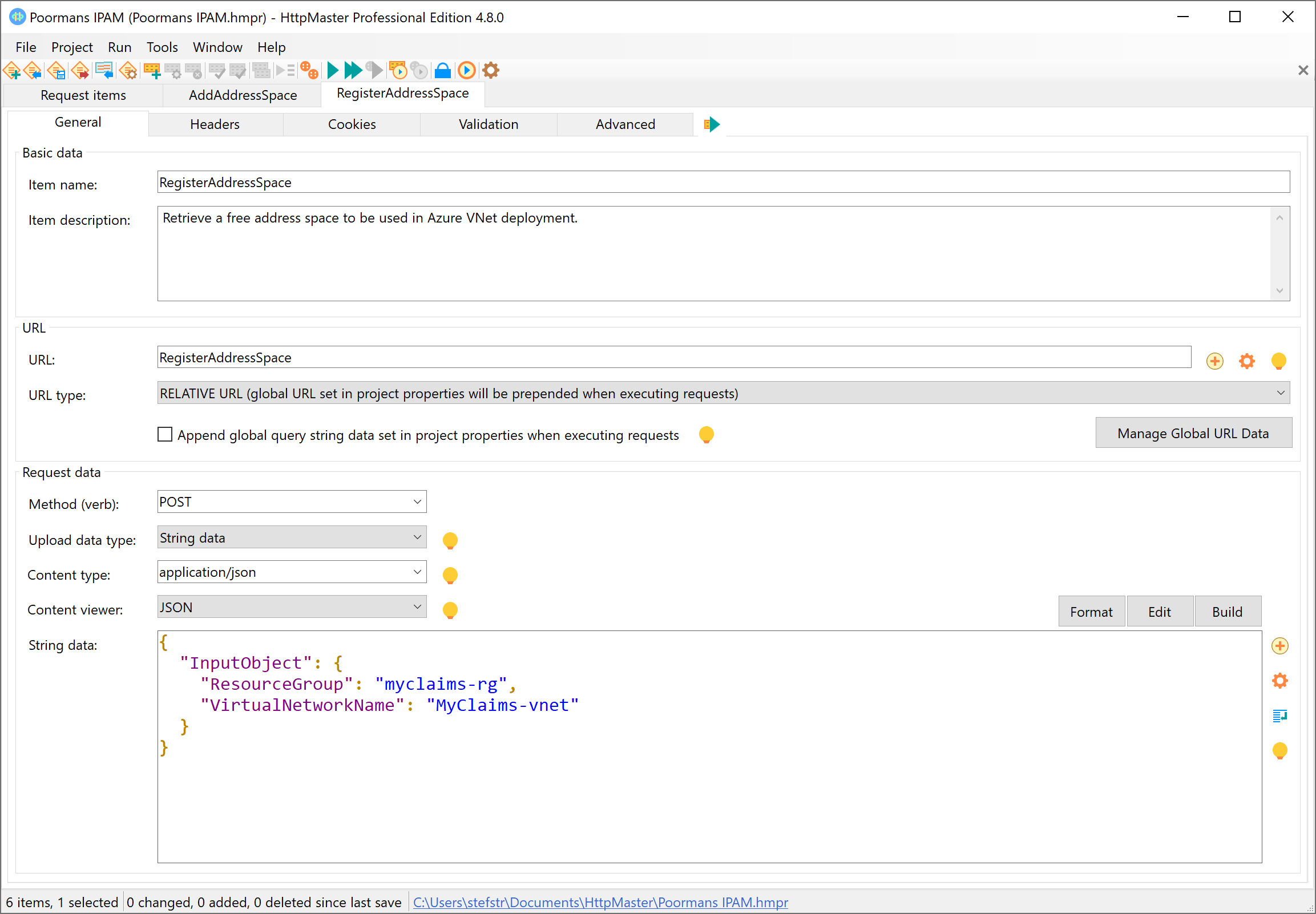Image resolution: width=1316 pixels, height=914 pixels.
Task: Click the brown gear settings toolbar icon
Action: click(491, 70)
